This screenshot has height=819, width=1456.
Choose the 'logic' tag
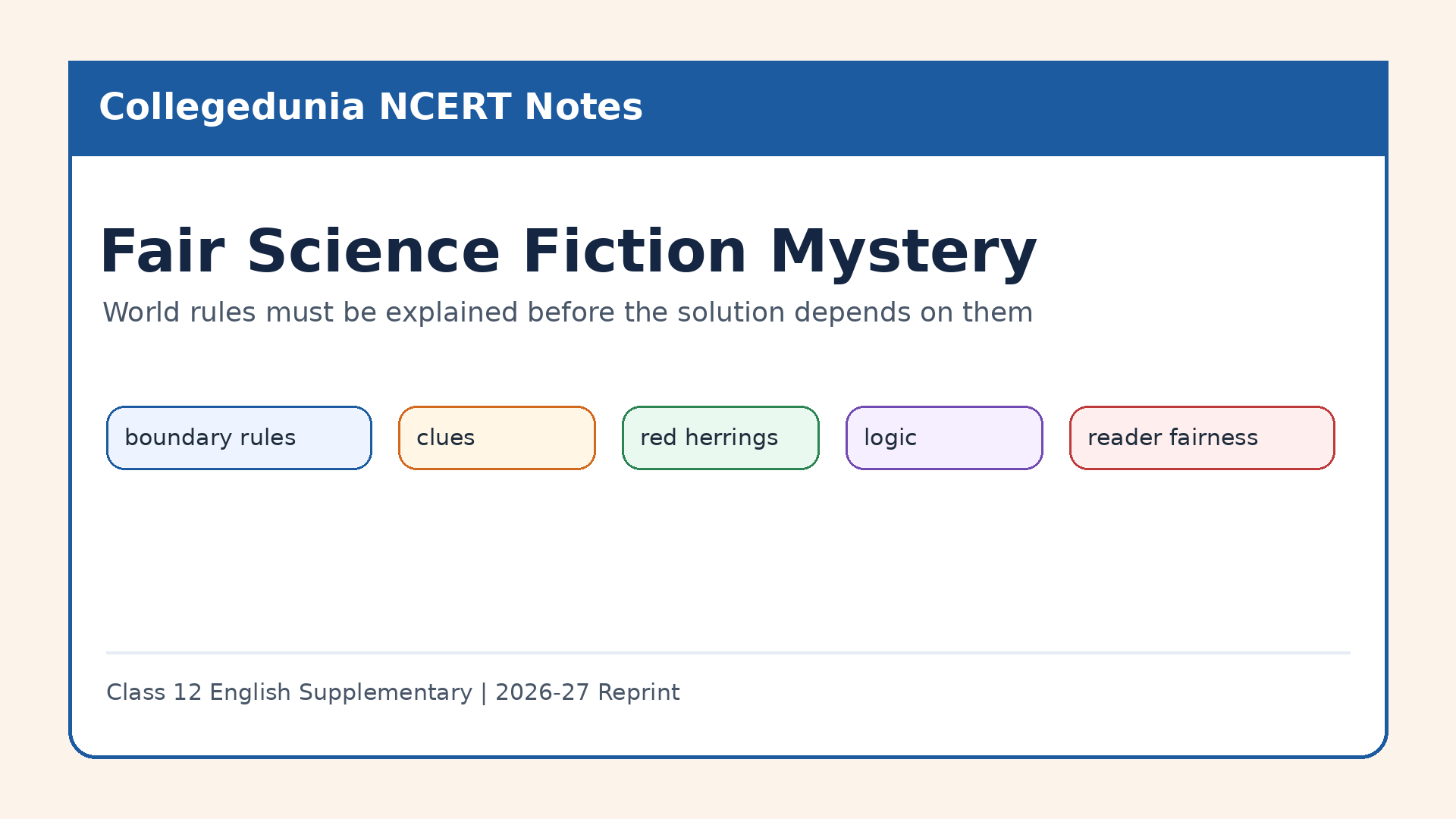pos(944,438)
